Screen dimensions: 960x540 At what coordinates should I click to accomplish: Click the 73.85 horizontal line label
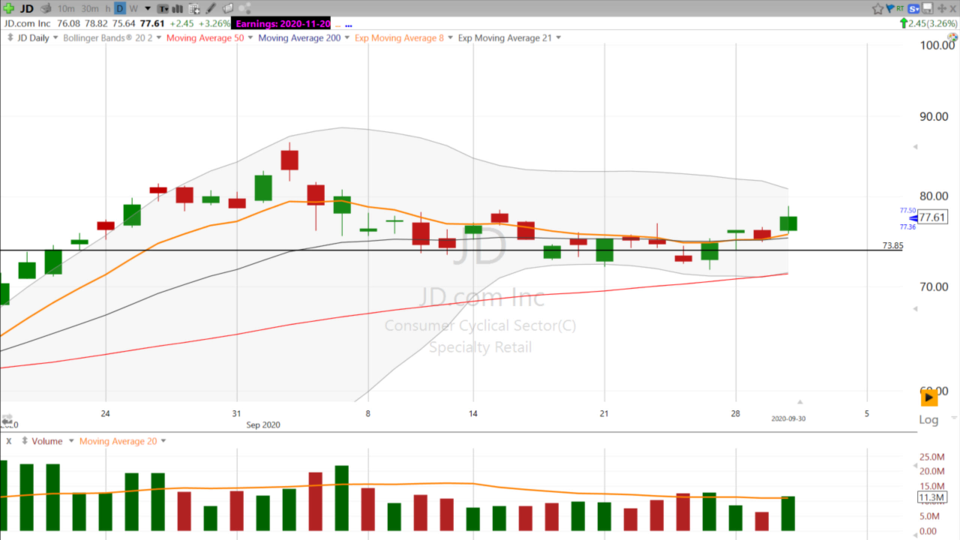(893, 246)
